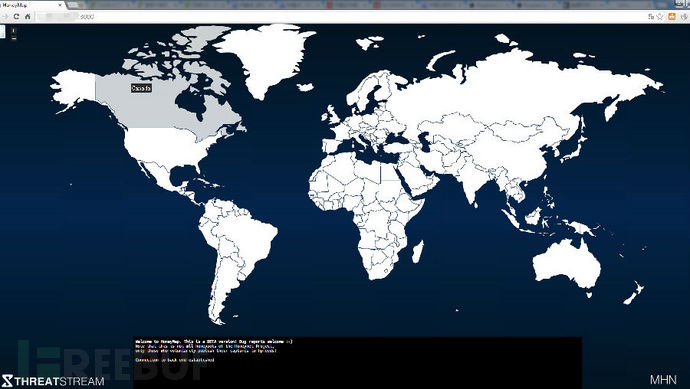This screenshot has width=690, height=389.
Task: Select Russia on the map
Action: tap(519, 88)
